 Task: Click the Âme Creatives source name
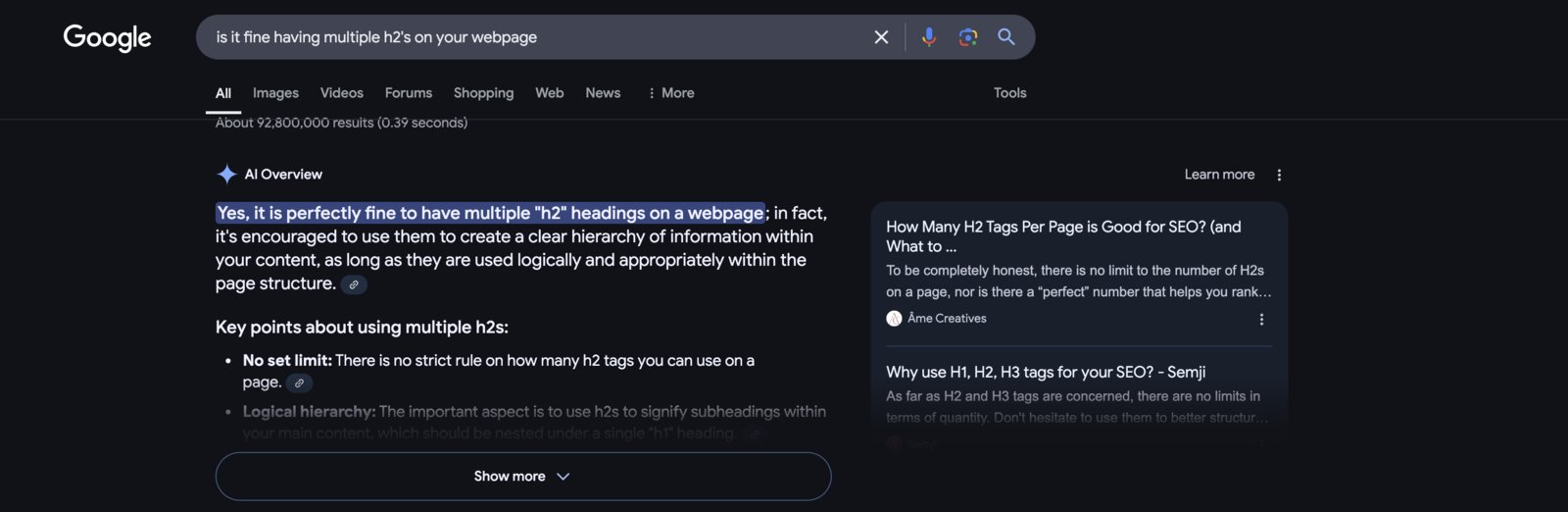[947, 319]
